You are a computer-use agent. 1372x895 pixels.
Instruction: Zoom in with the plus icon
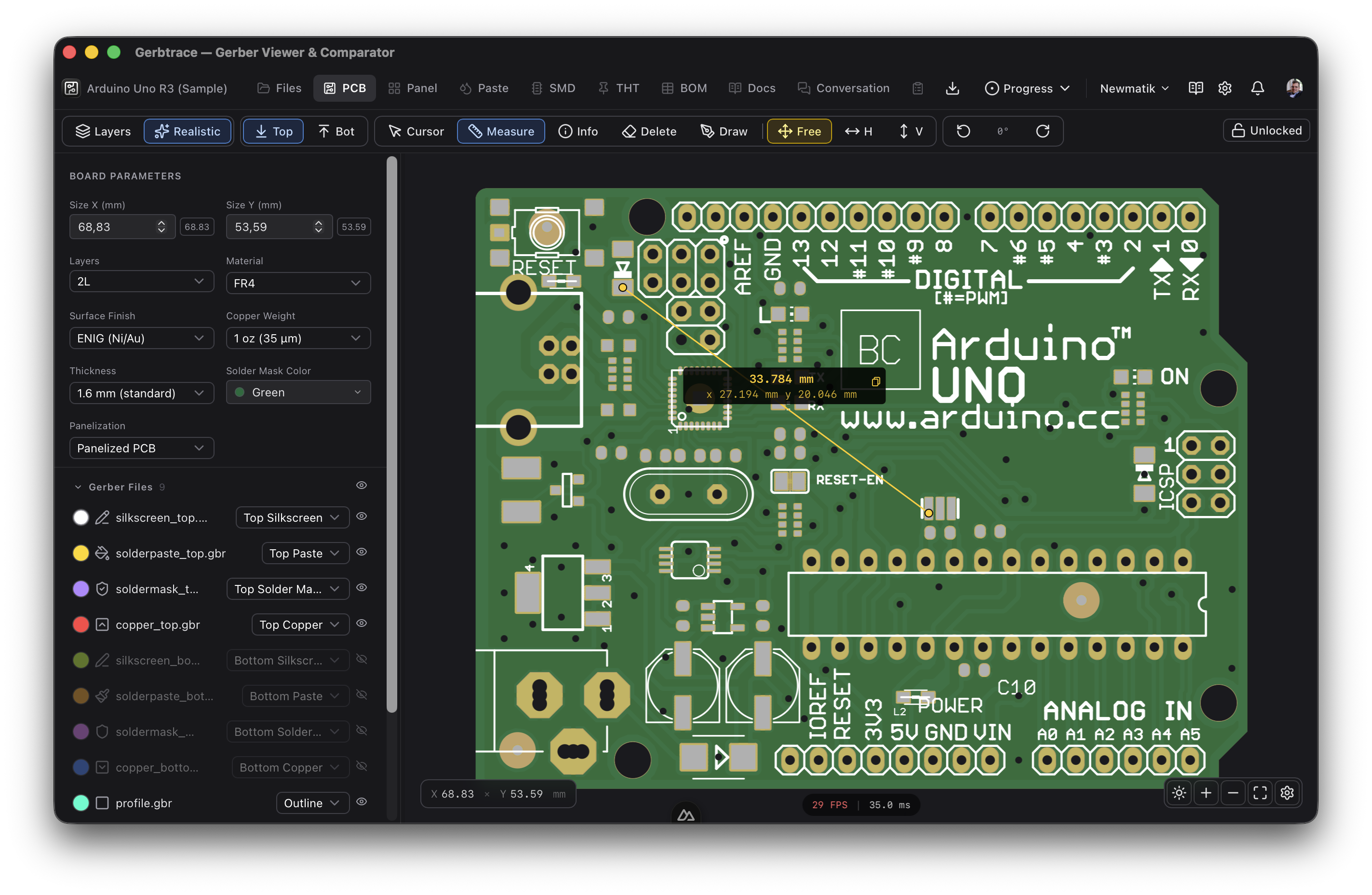1206,793
